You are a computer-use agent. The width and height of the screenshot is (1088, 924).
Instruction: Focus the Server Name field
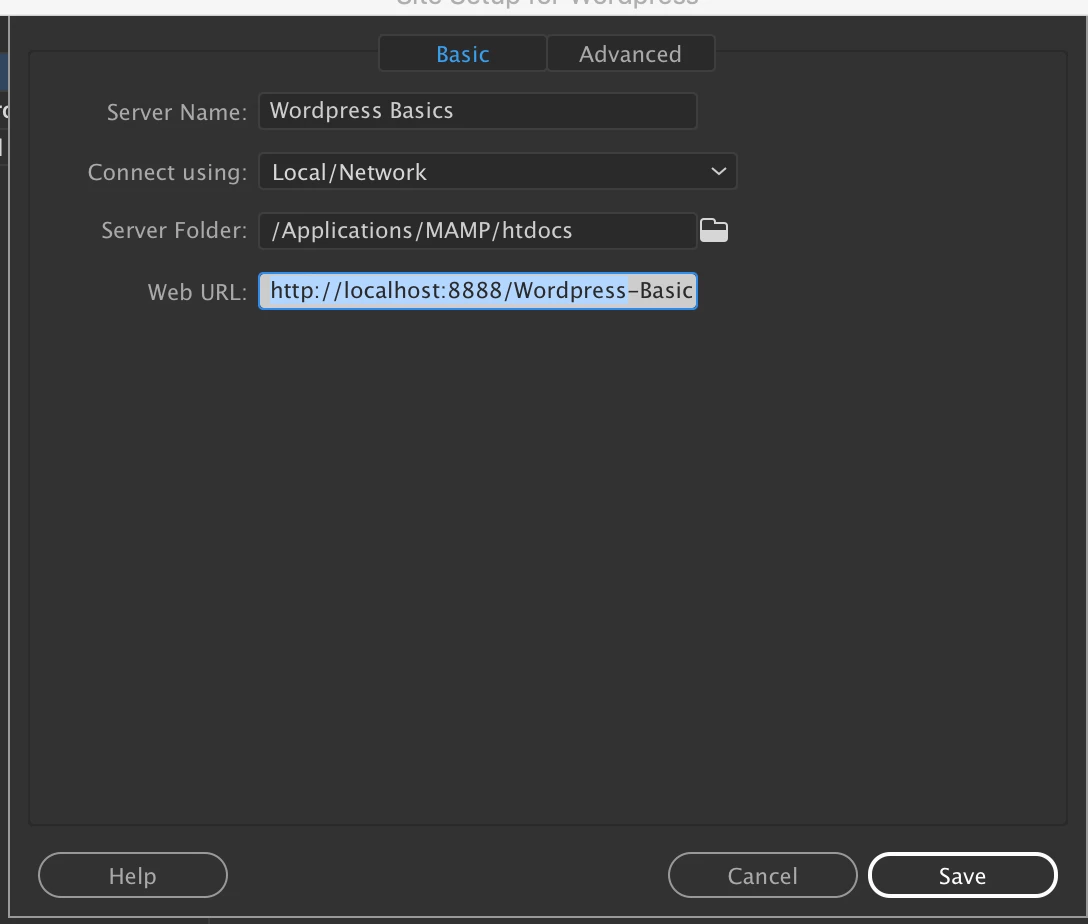point(477,111)
